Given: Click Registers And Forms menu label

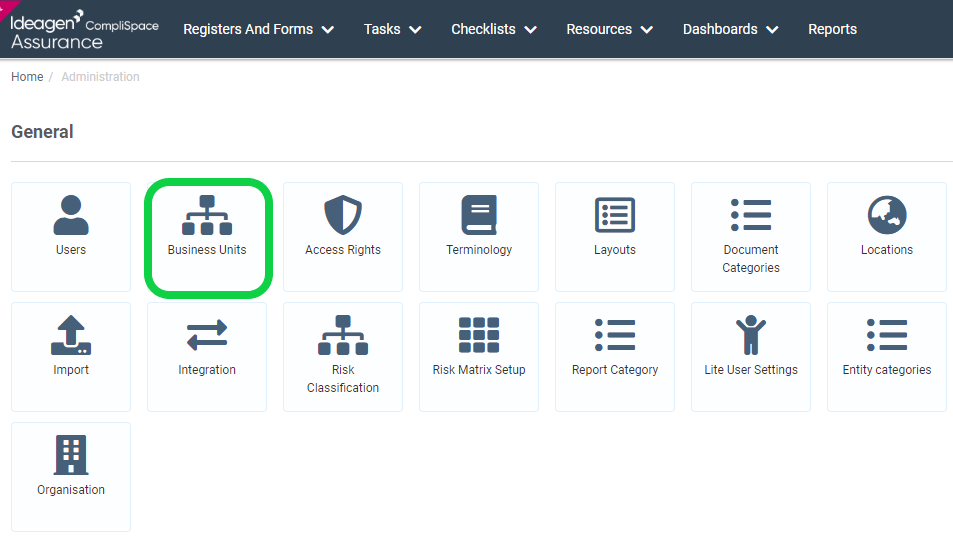Looking at the screenshot, I should [248, 29].
